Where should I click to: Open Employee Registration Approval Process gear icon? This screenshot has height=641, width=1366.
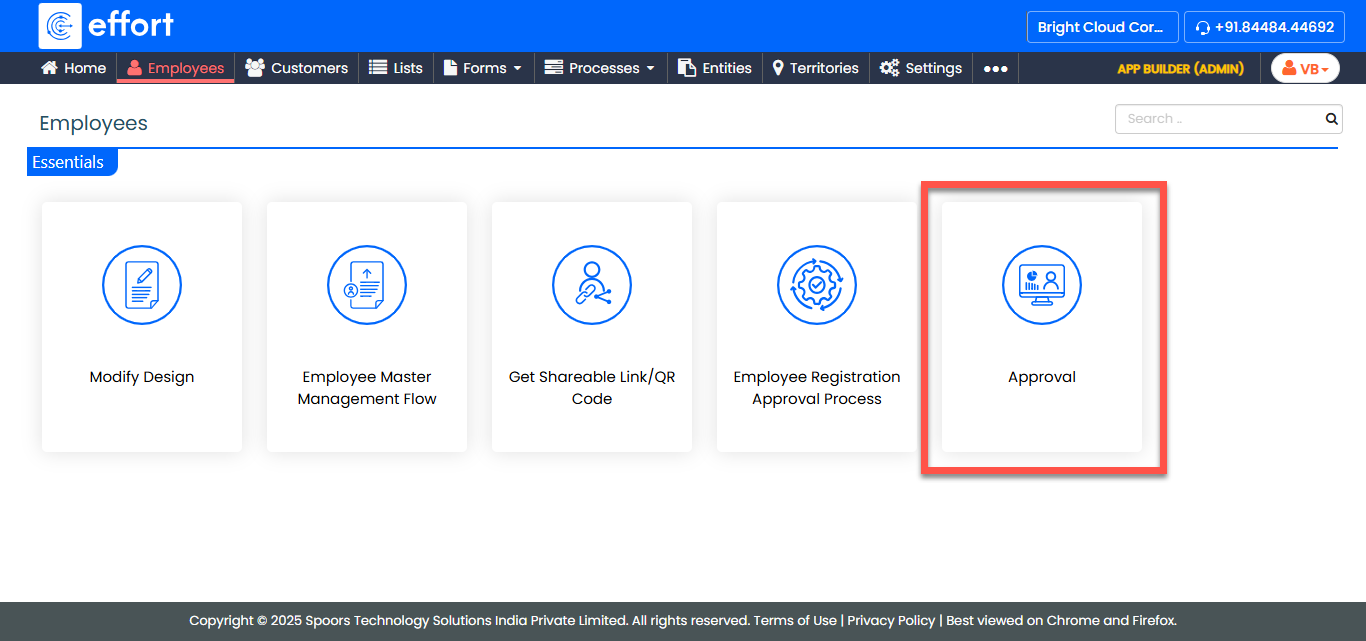point(817,285)
